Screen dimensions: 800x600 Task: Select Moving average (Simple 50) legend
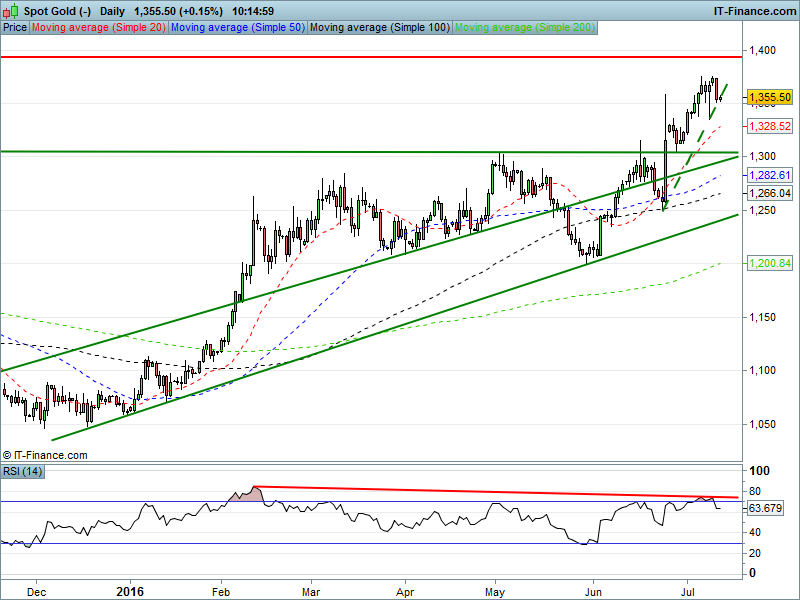click(x=238, y=28)
